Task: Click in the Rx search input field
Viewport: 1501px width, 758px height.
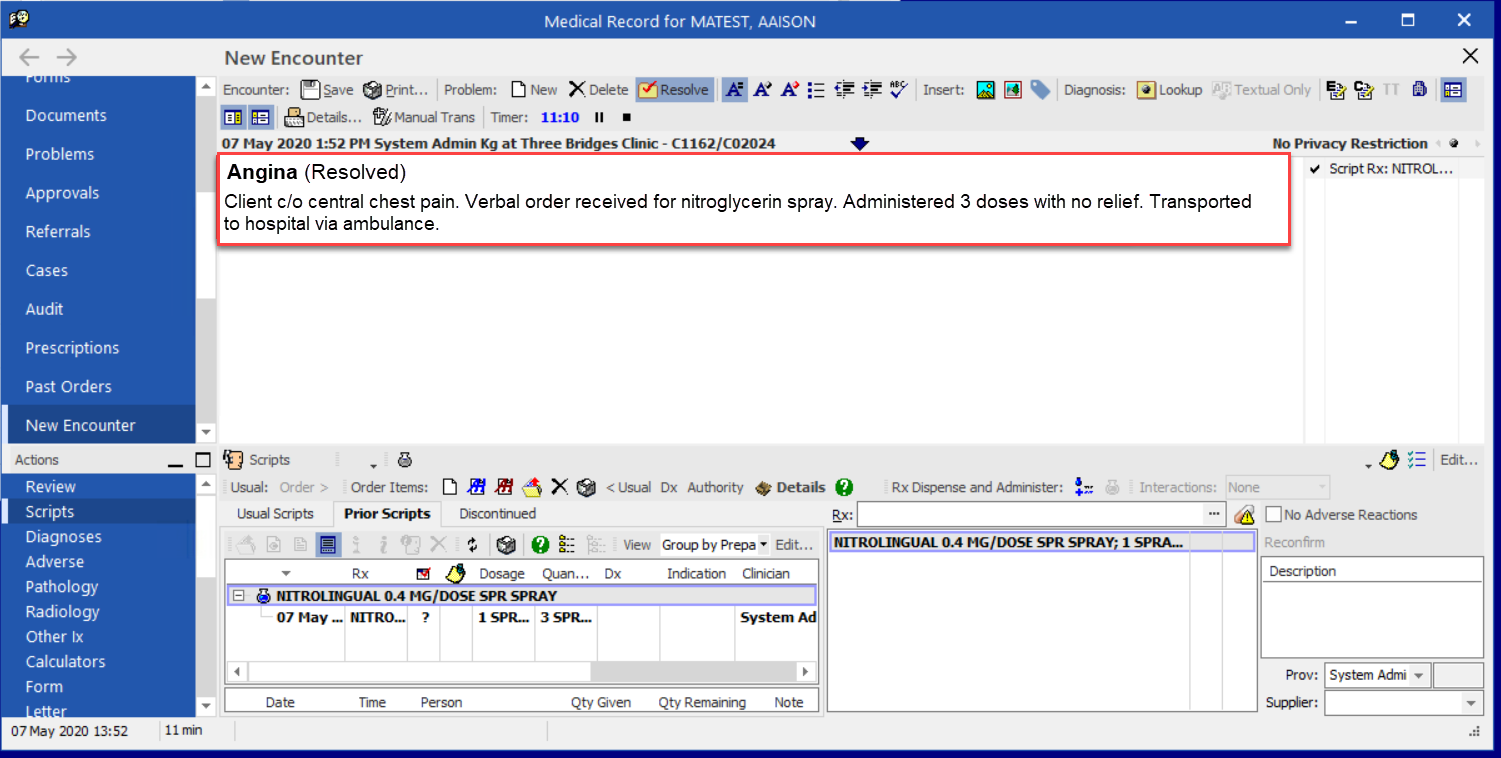Action: (1030, 515)
